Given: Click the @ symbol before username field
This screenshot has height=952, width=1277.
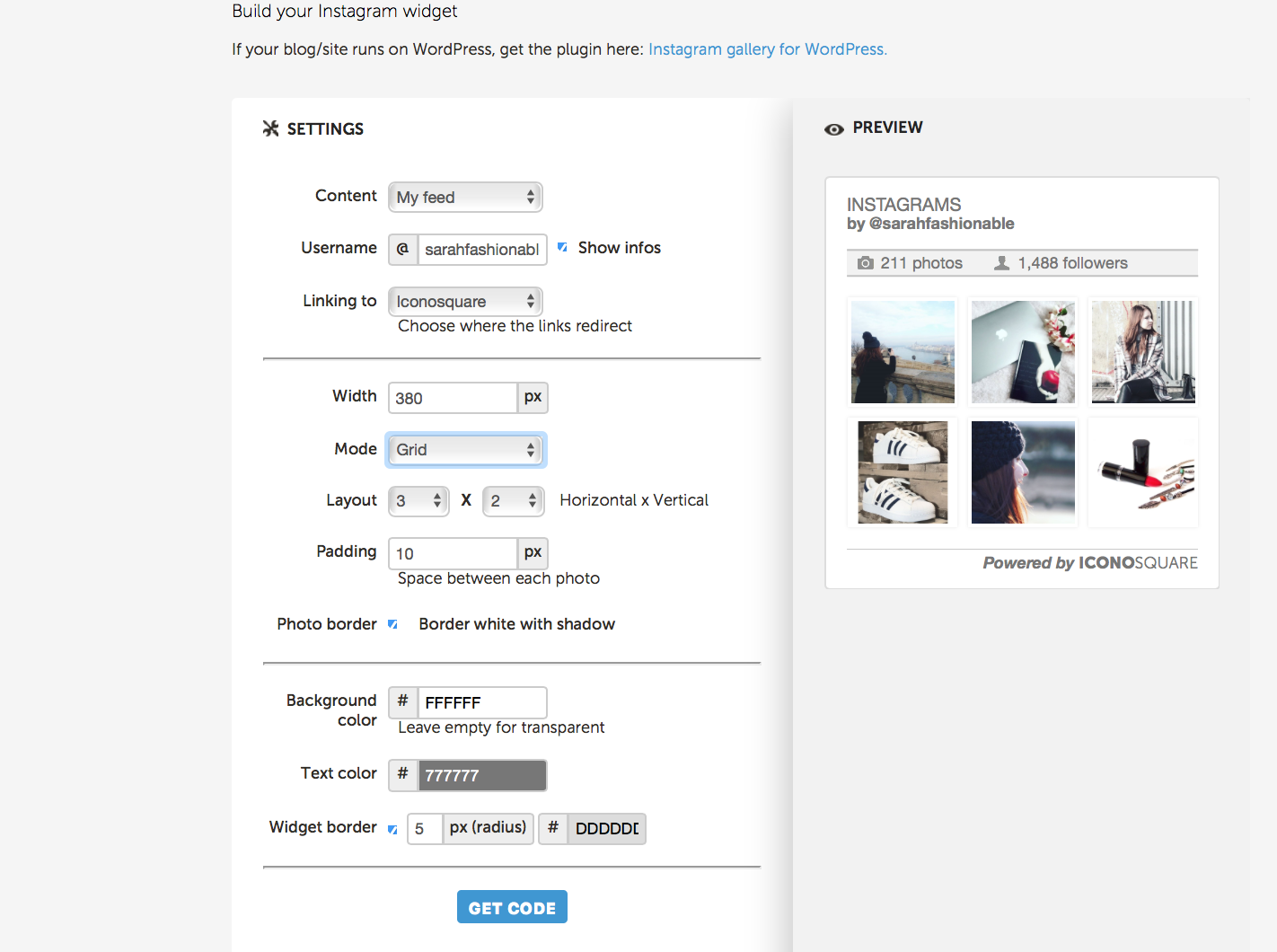Looking at the screenshot, I should (402, 249).
